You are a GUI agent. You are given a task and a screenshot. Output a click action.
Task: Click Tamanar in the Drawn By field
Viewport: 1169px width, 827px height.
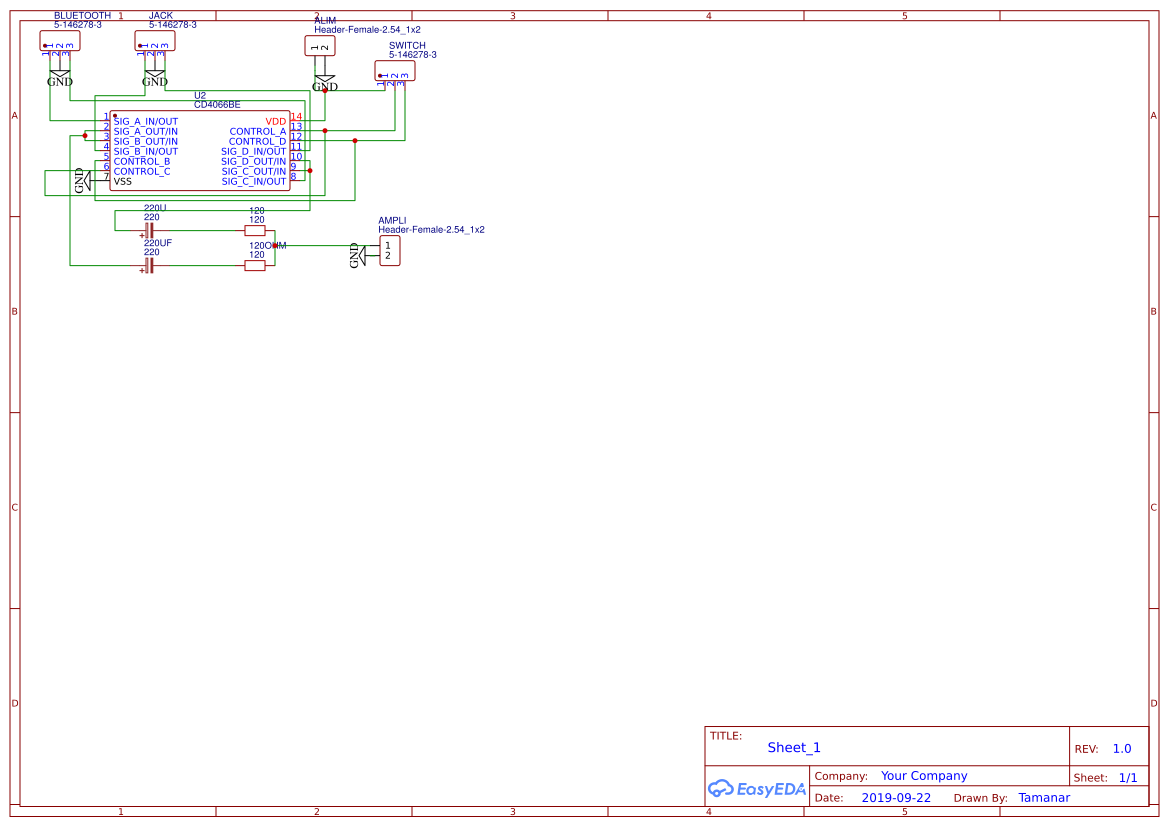[1044, 797]
